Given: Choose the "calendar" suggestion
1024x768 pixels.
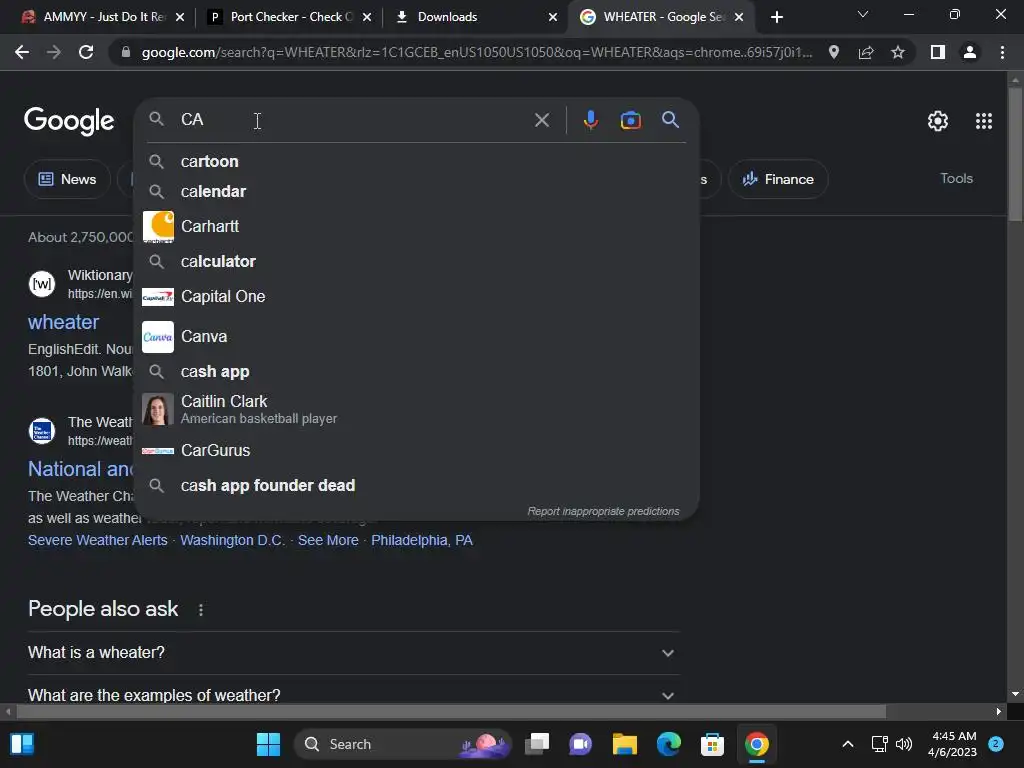Looking at the screenshot, I should pos(417,191).
